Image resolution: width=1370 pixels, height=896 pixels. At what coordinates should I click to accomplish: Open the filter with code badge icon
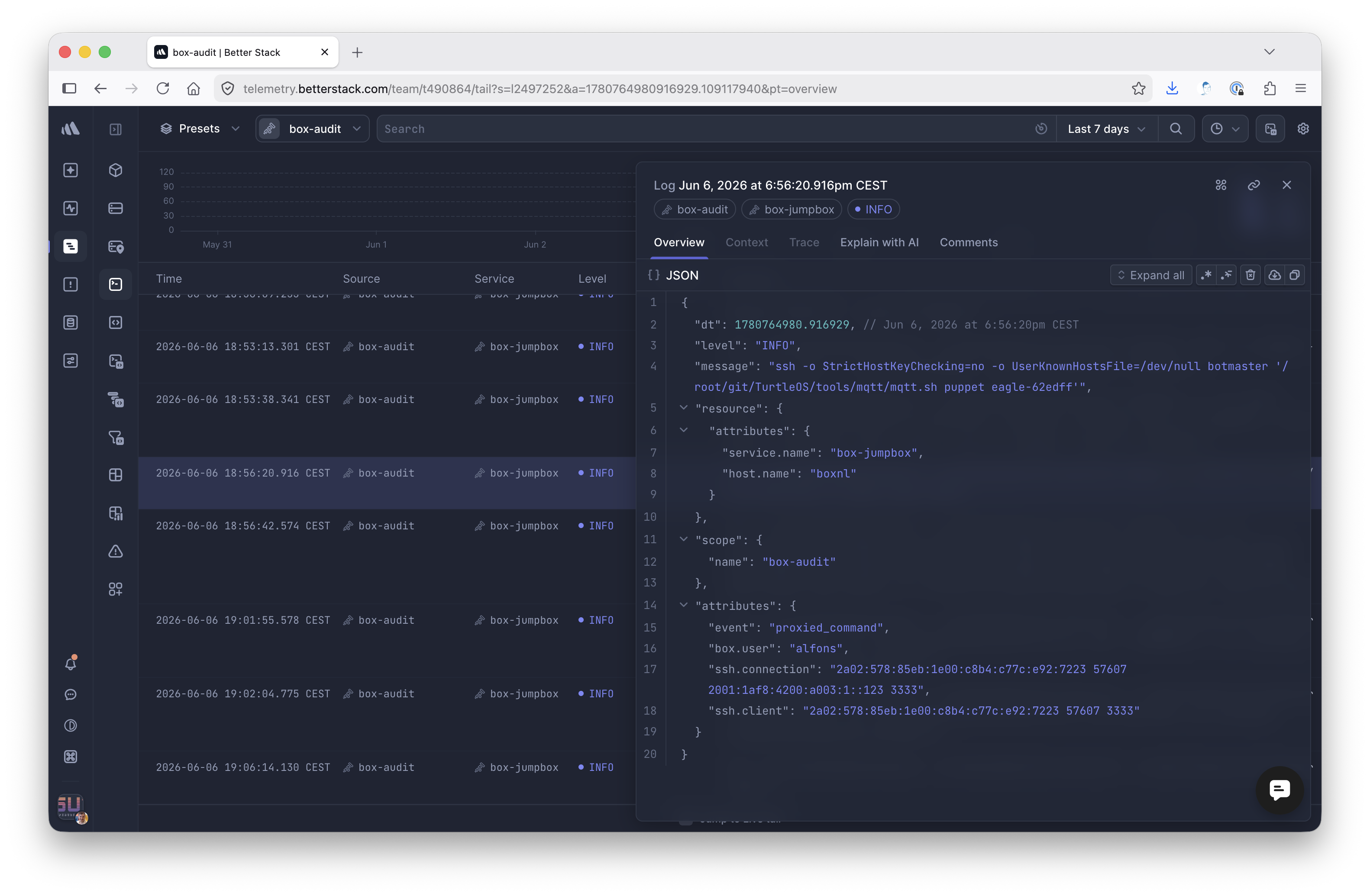(116, 437)
